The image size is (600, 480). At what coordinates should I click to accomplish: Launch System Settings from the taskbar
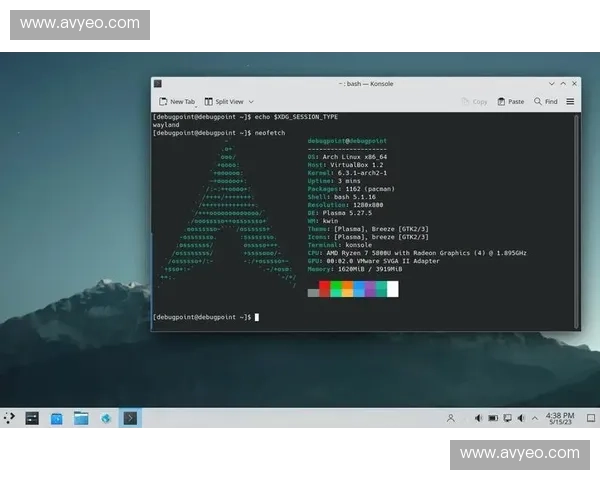click(x=32, y=417)
